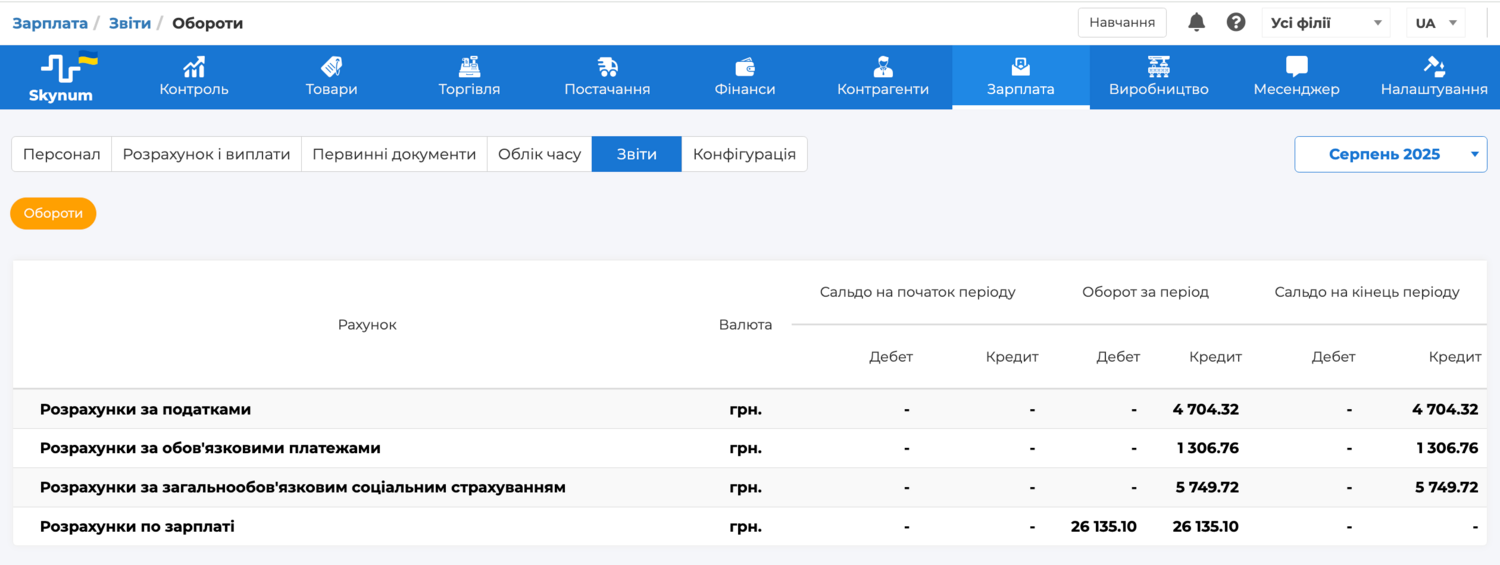The width and height of the screenshot is (1500, 565).
Task: Expand the Серпень 2025 period selector
Action: coord(1390,154)
